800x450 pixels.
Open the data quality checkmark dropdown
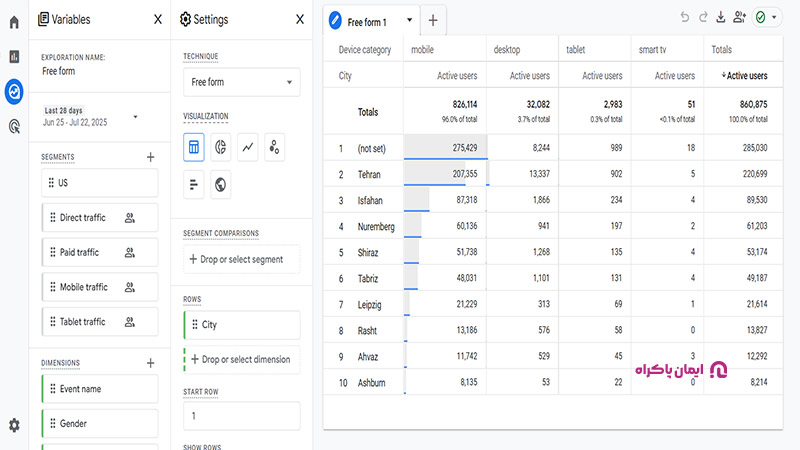click(766, 17)
